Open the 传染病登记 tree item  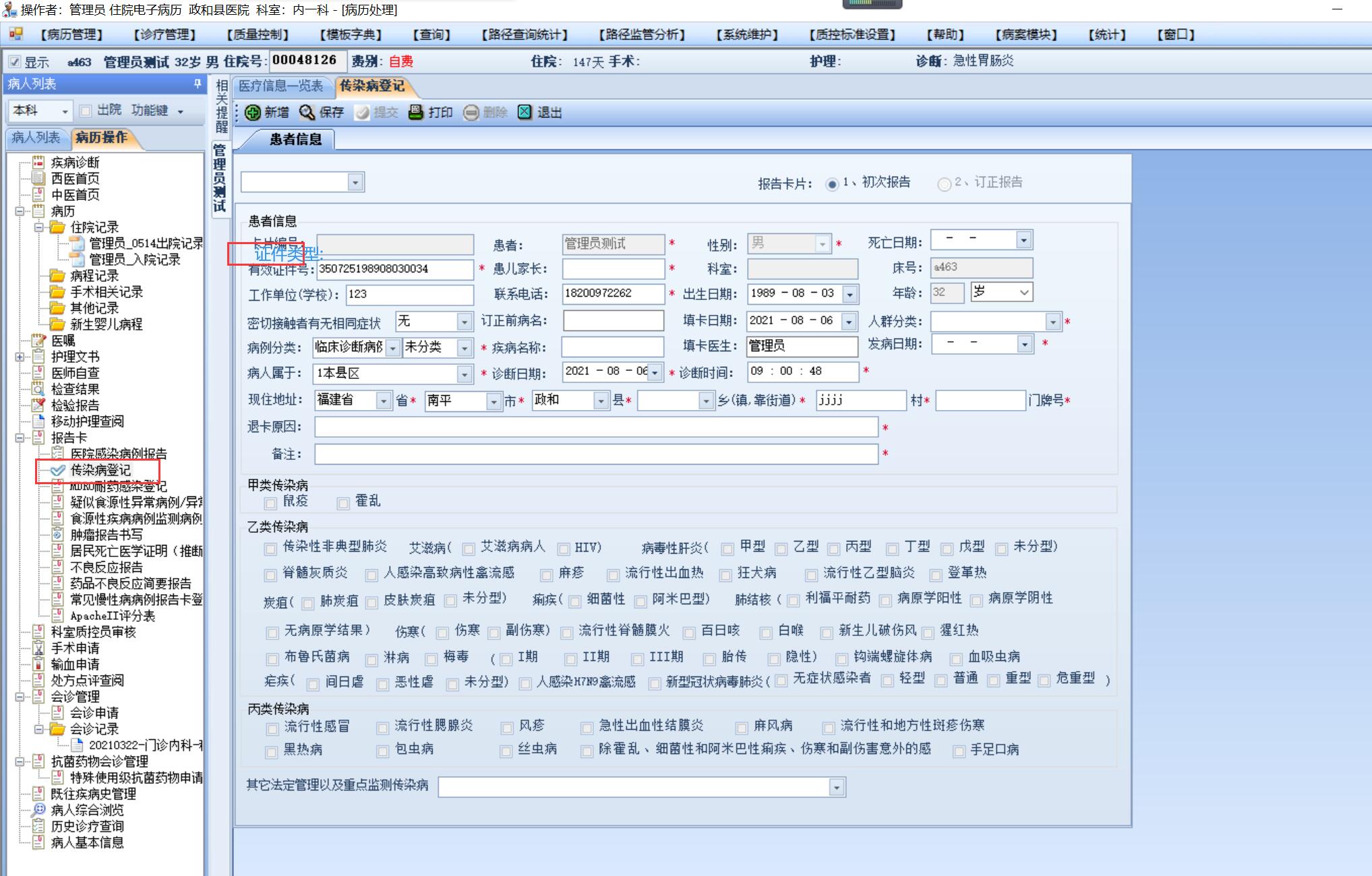coord(100,470)
